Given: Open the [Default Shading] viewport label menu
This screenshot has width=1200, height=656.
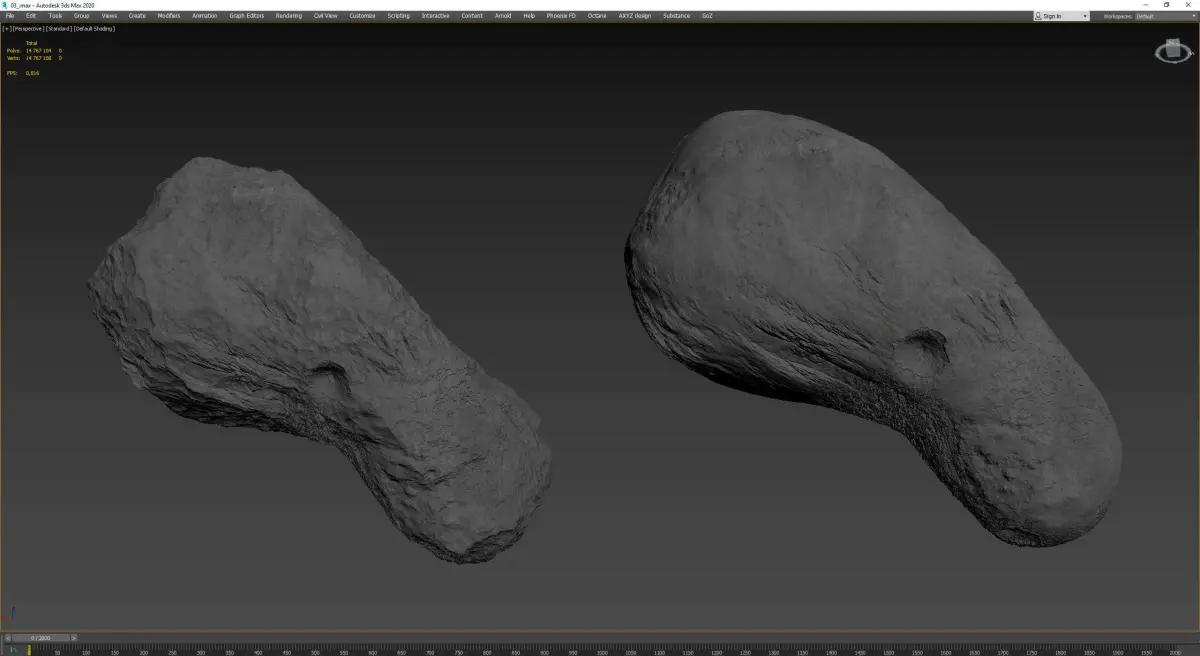Looking at the screenshot, I should click(x=94, y=29).
